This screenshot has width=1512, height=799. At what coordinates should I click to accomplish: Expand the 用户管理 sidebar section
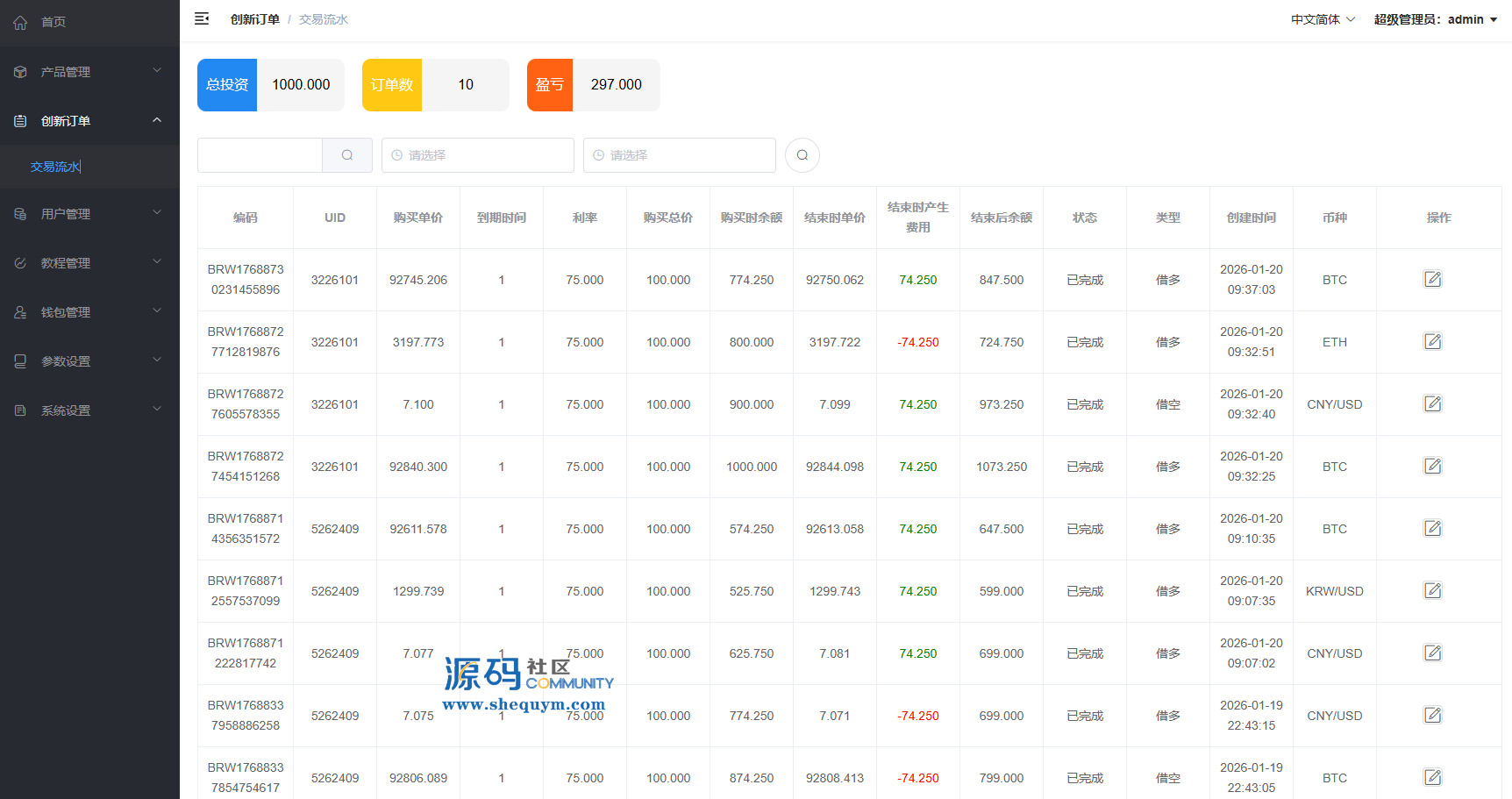click(x=89, y=214)
